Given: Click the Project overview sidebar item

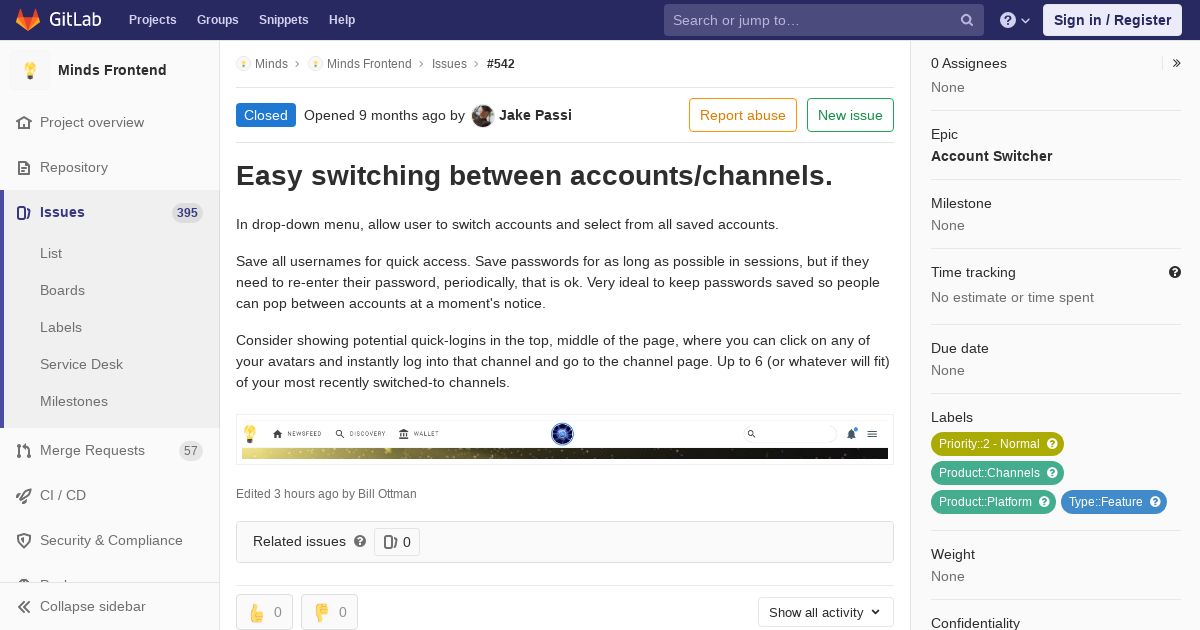Looking at the screenshot, I should (x=110, y=122).
